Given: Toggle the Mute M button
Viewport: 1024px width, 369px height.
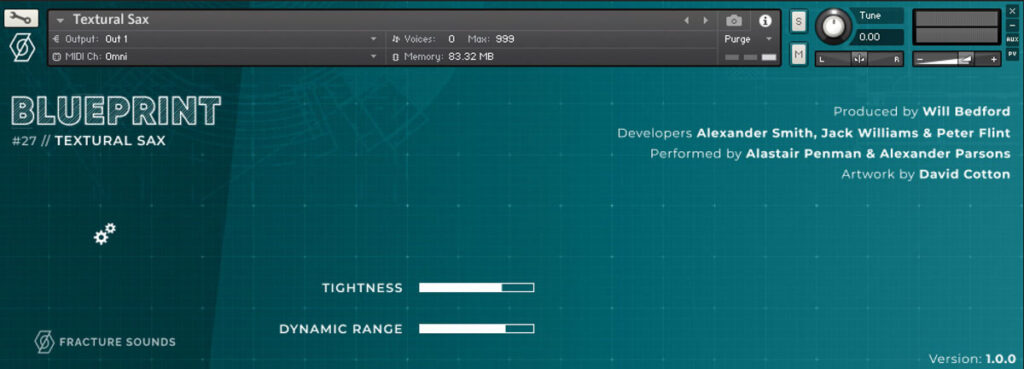Looking at the screenshot, I should point(798,55).
